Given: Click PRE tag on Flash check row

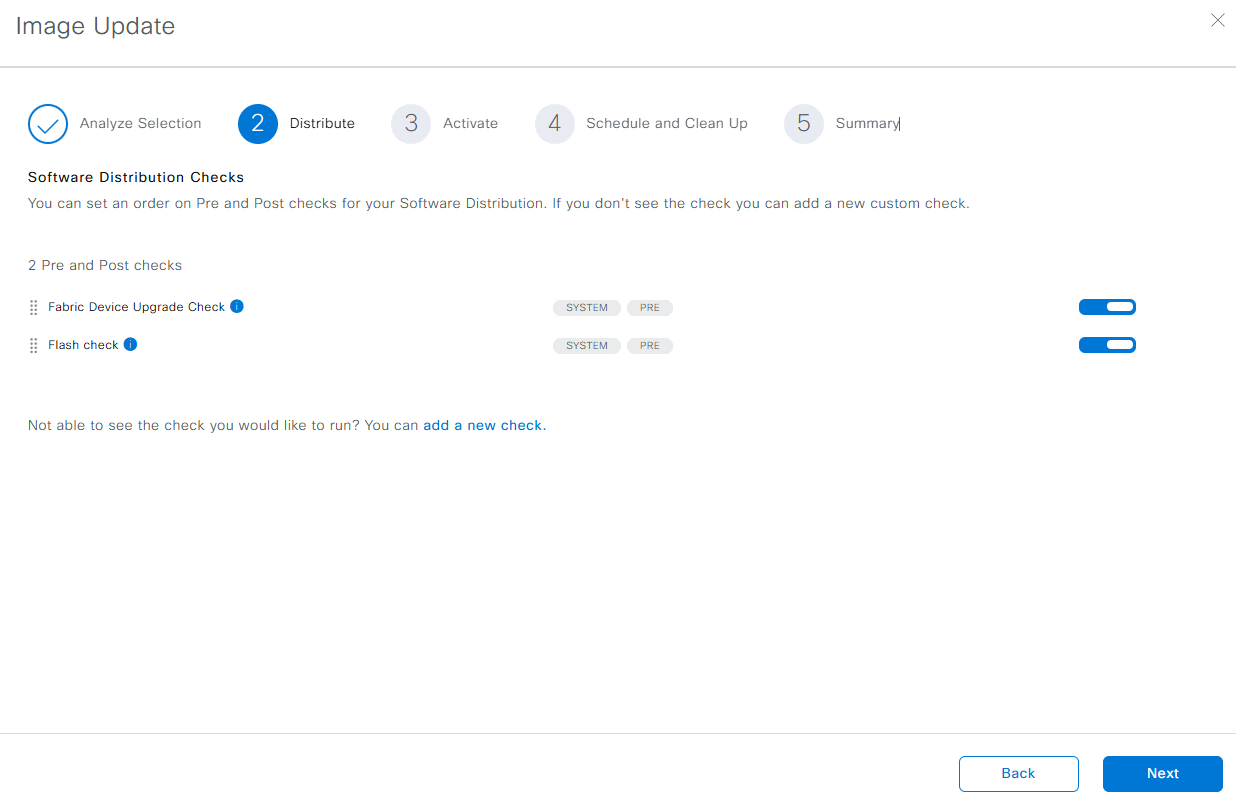Looking at the screenshot, I should 650,345.
